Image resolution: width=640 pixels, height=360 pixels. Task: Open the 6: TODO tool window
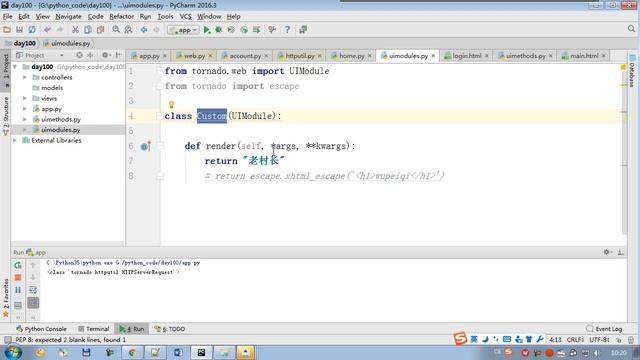coord(170,329)
